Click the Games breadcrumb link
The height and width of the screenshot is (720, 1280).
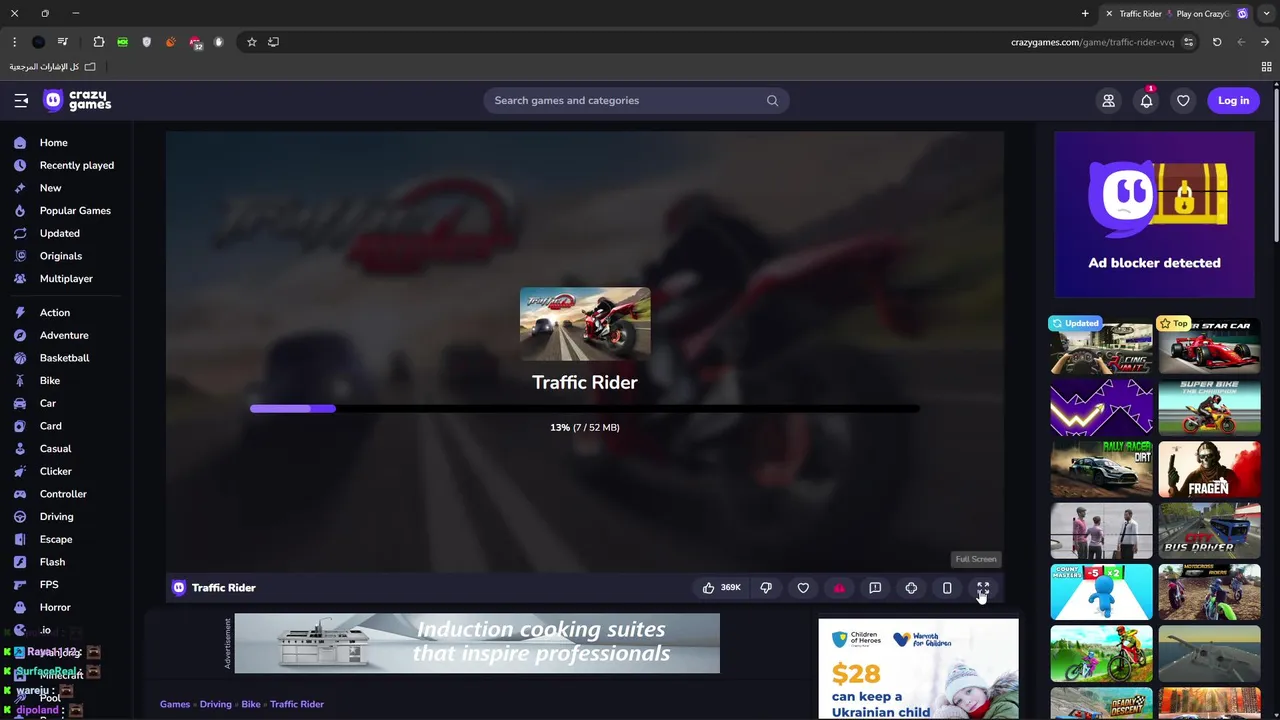pyautogui.click(x=175, y=704)
